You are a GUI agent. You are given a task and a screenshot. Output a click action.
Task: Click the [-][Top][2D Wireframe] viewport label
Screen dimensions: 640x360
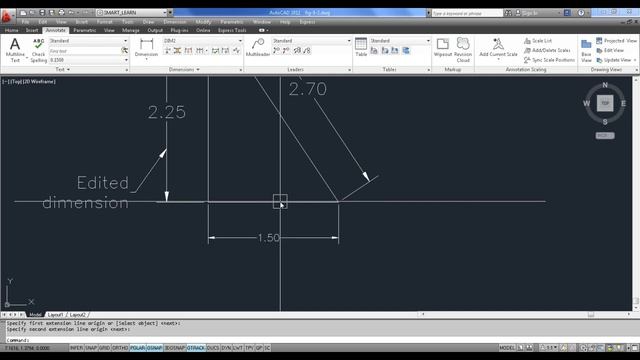[29, 82]
